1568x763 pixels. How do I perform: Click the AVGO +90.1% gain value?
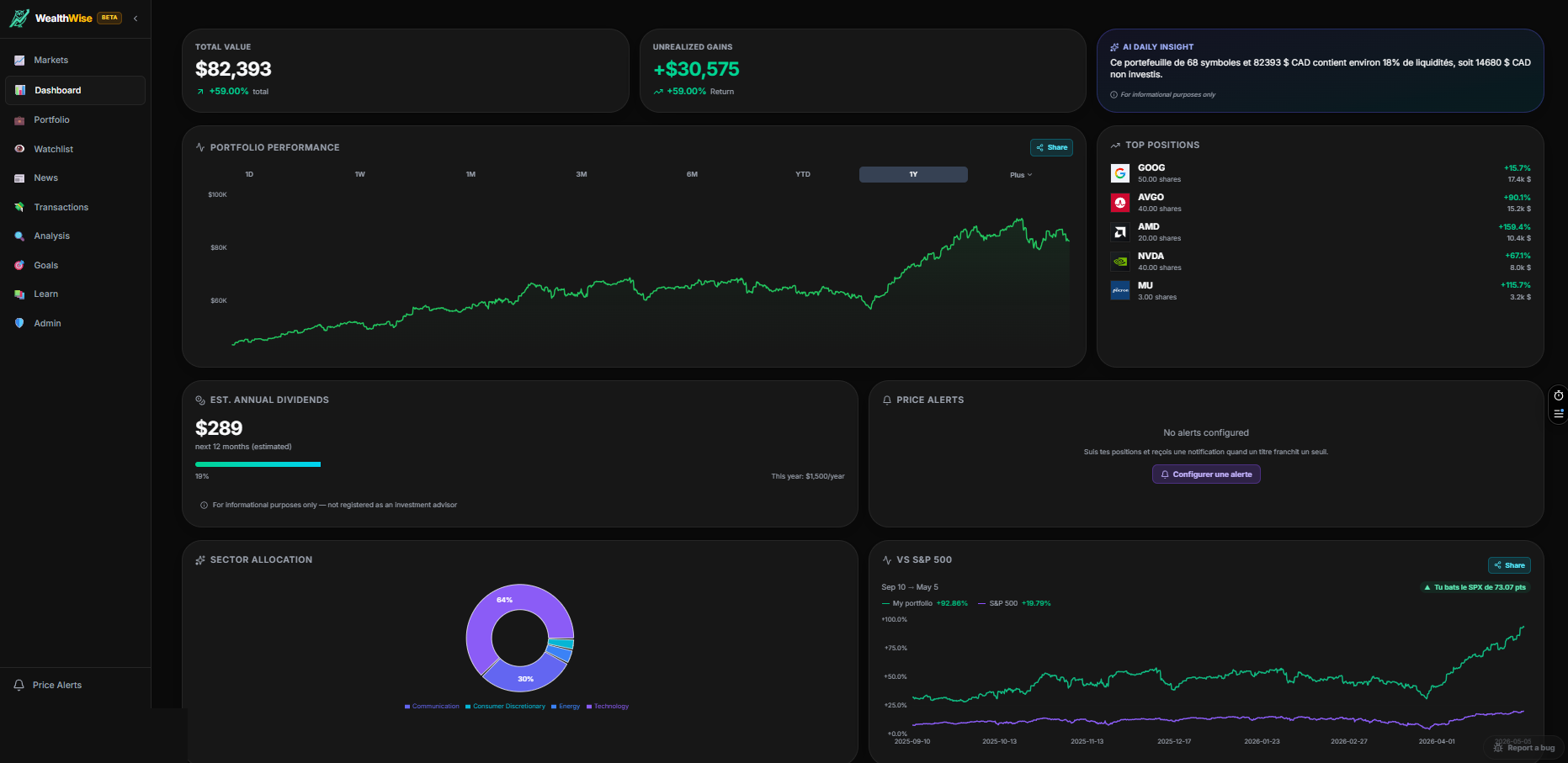point(1517,198)
